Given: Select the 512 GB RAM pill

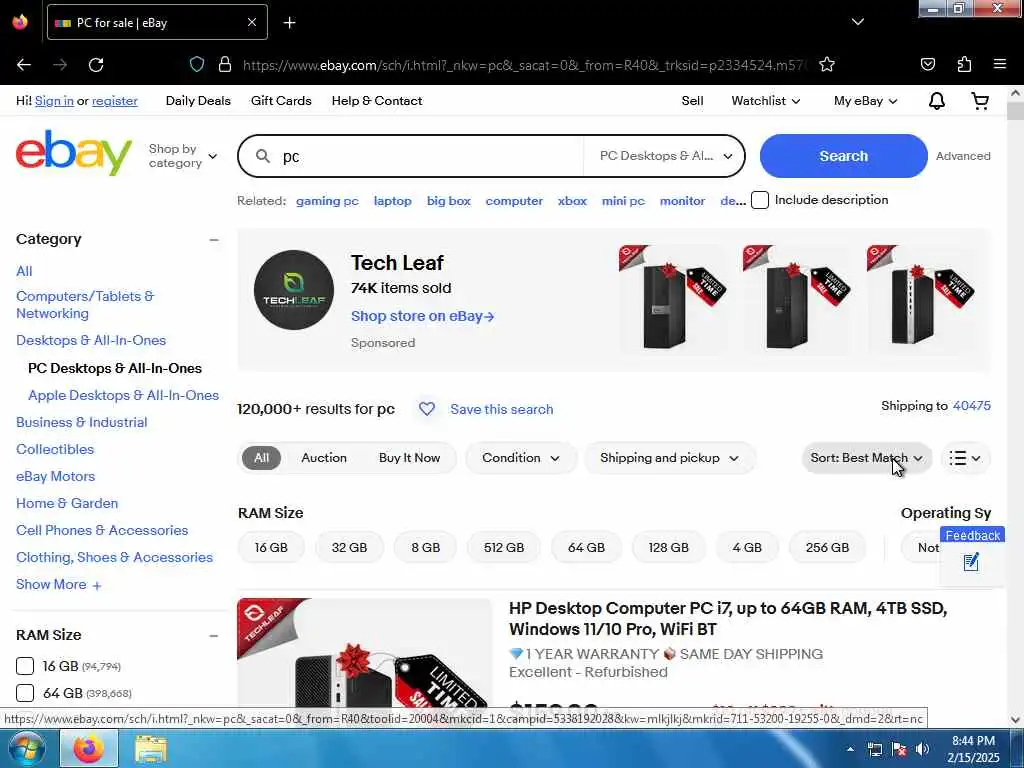Looking at the screenshot, I should [x=504, y=548].
